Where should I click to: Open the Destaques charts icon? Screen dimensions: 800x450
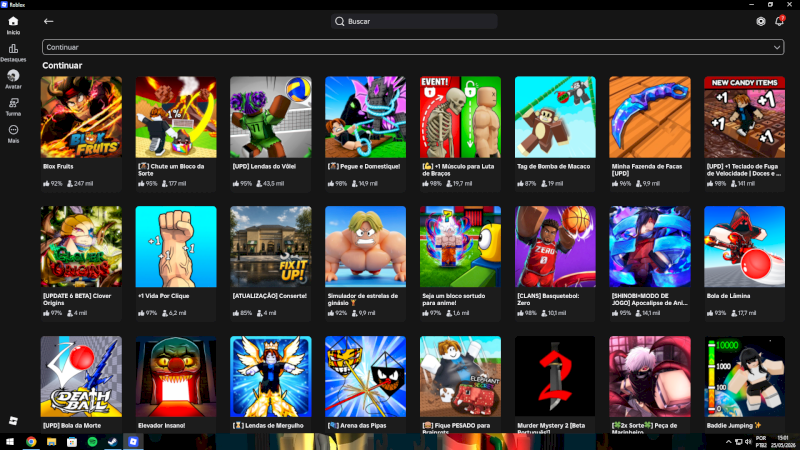coord(13,49)
